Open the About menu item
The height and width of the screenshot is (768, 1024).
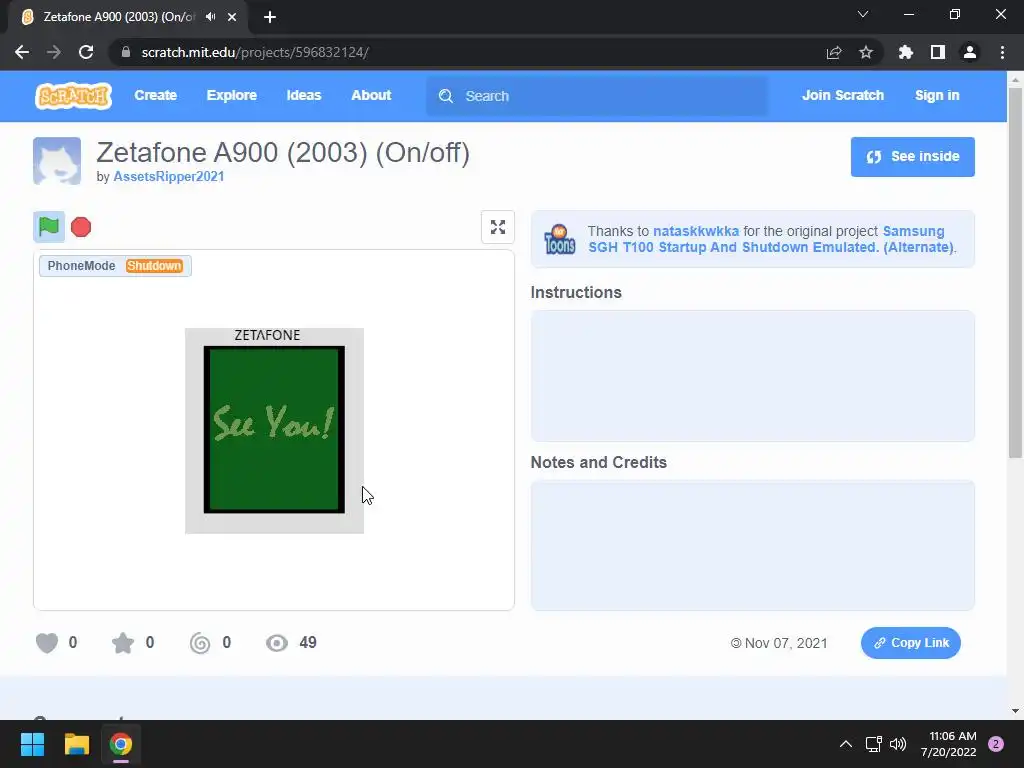click(x=371, y=95)
